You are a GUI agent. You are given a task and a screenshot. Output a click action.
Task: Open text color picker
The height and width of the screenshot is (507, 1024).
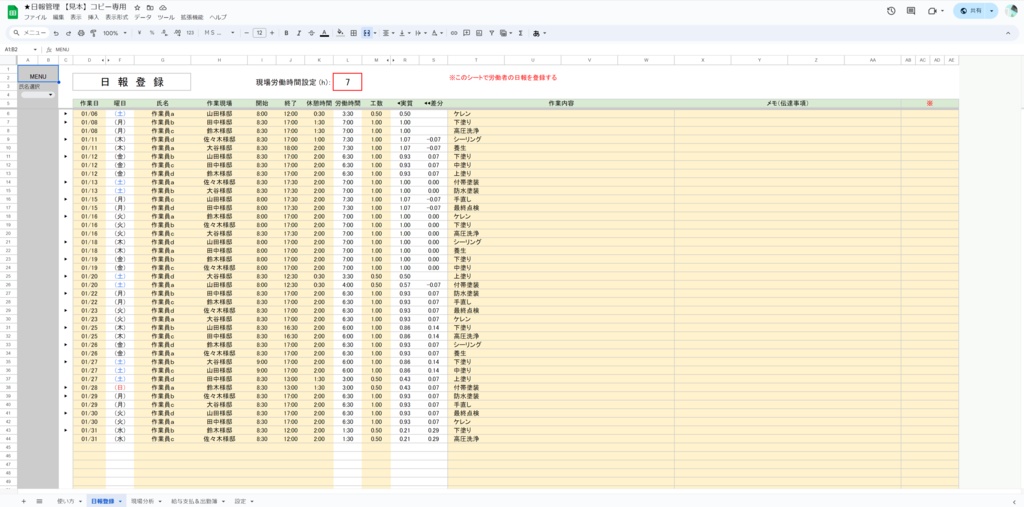tap(323, 33)
